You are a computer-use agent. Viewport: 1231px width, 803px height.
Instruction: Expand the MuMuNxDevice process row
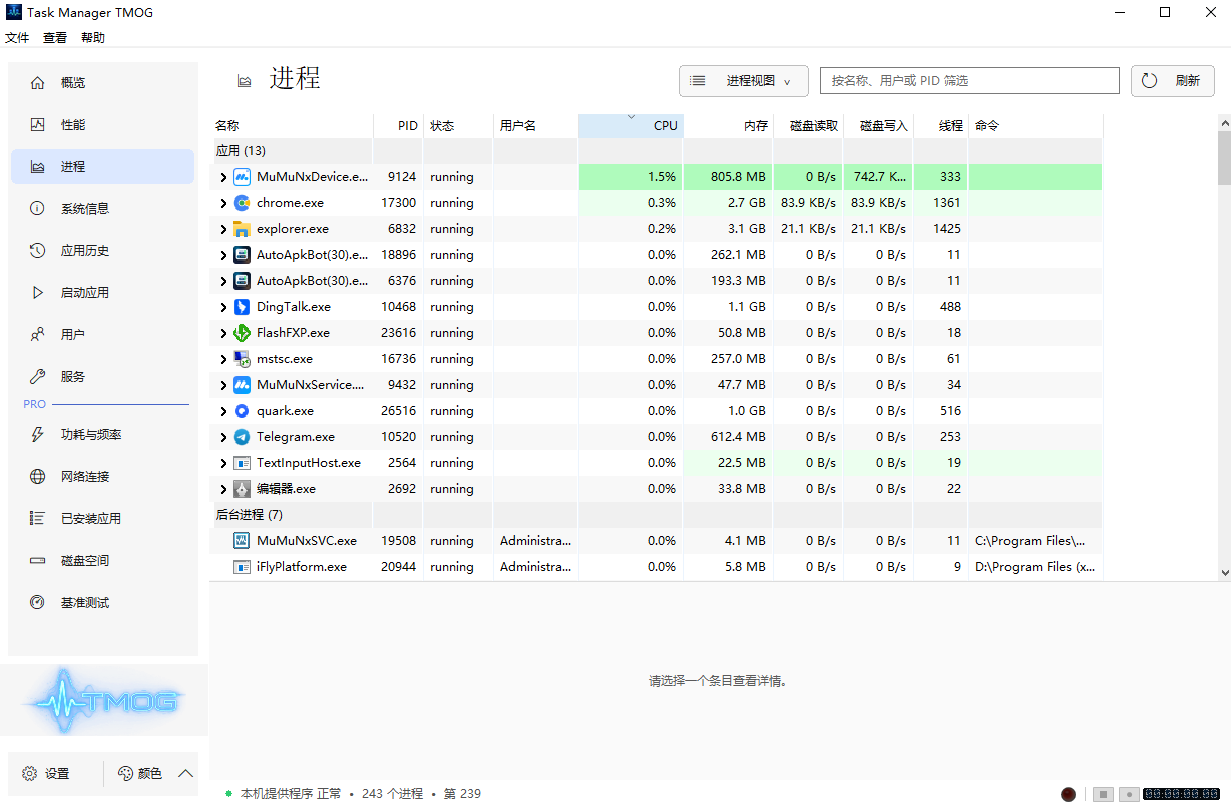[223, 177]
